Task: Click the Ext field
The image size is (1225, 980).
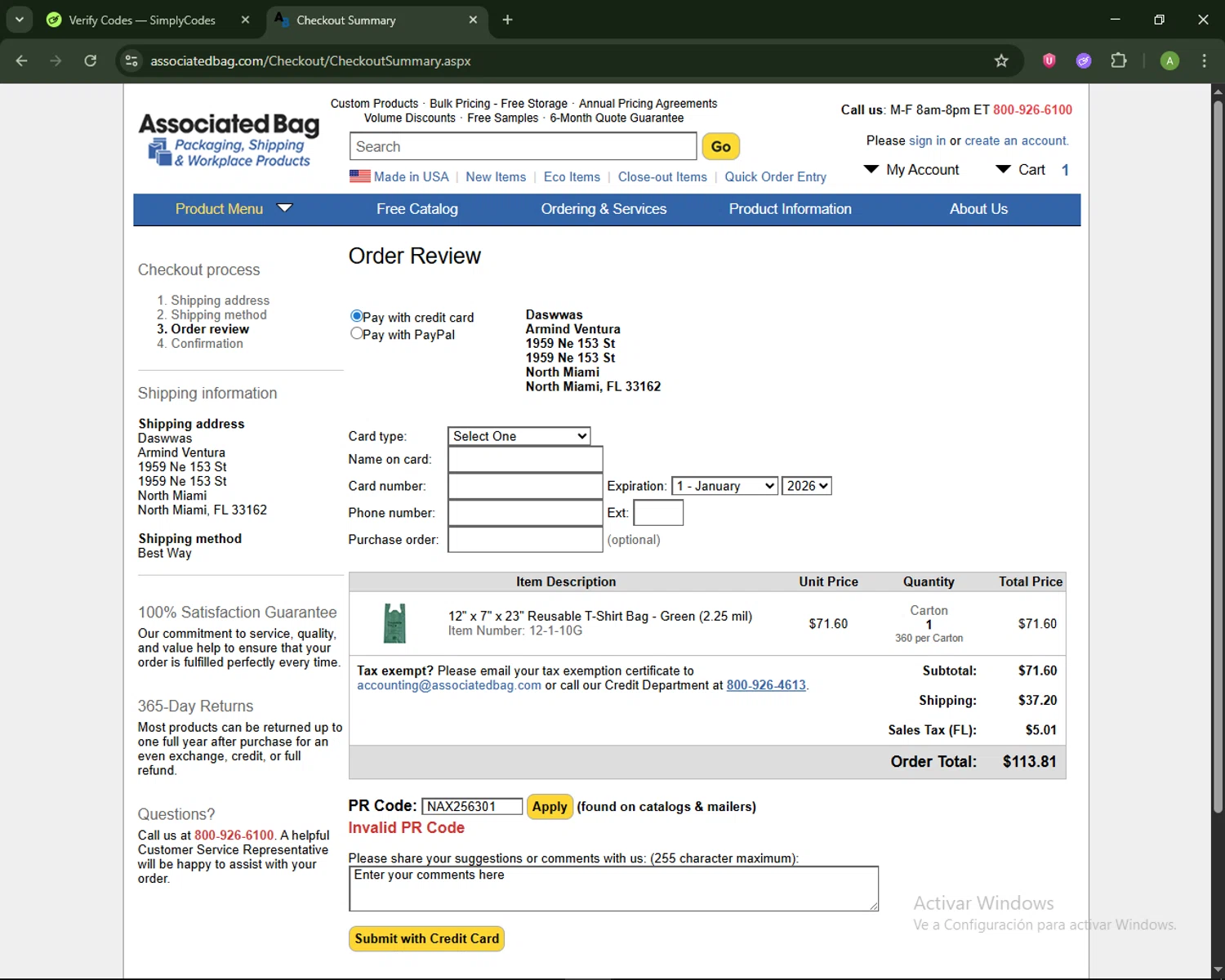Action: 658,513
